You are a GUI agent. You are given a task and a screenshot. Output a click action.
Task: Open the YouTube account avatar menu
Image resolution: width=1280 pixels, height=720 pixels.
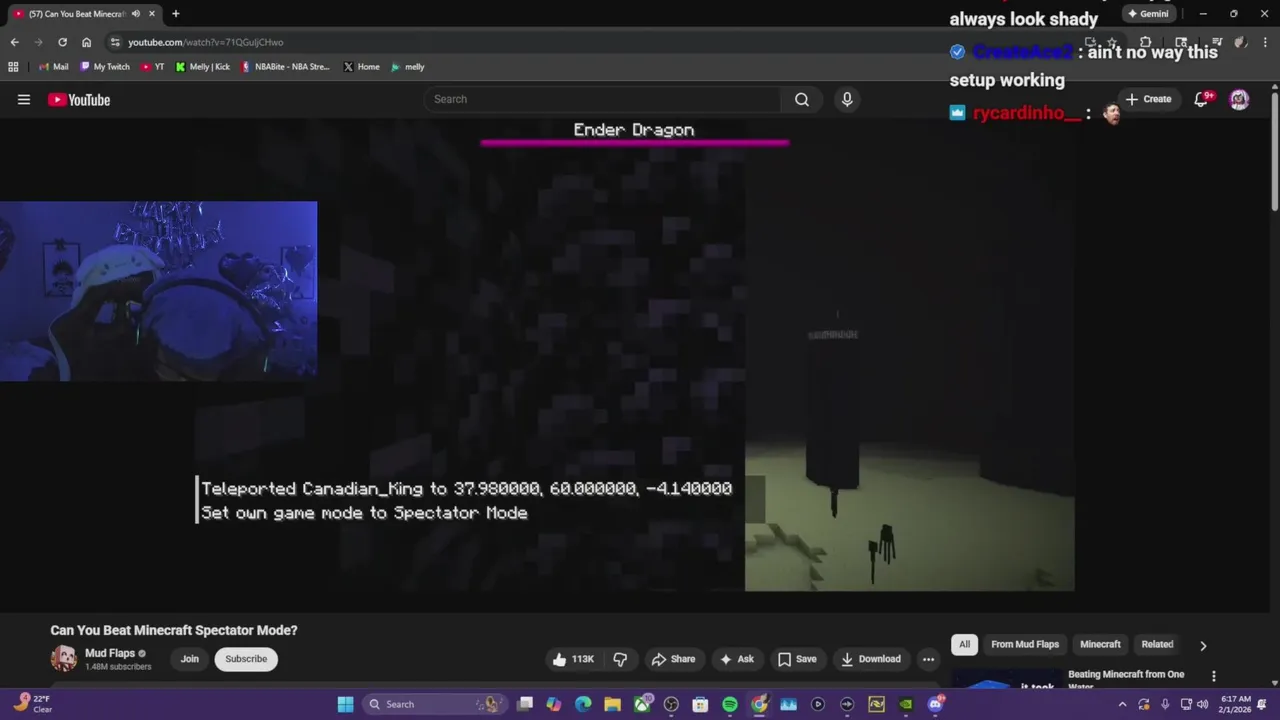[1239, 99]
